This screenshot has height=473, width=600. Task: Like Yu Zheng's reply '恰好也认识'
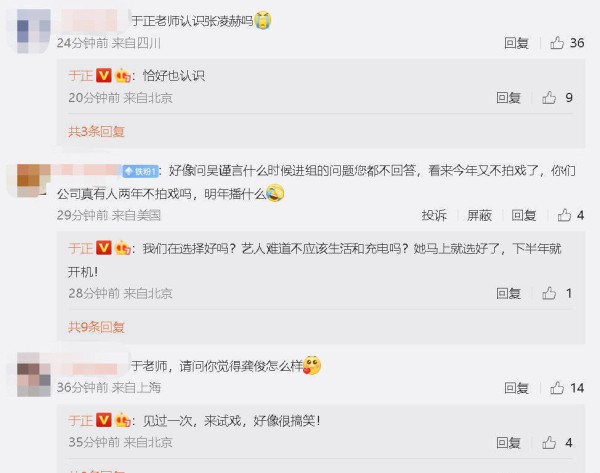pyautogui.click(x=549, y=98)
